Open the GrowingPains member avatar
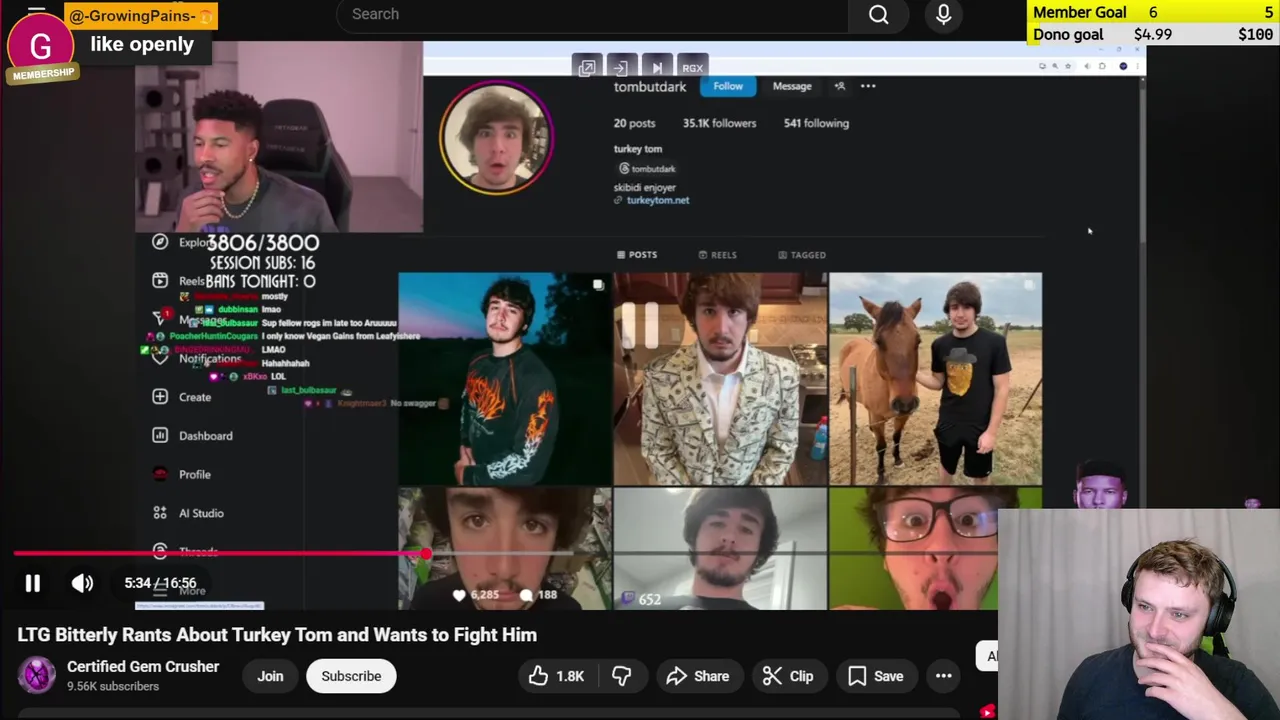This screenshot has height=720, width=1280. pyautogui.click(x=40, y=46)
